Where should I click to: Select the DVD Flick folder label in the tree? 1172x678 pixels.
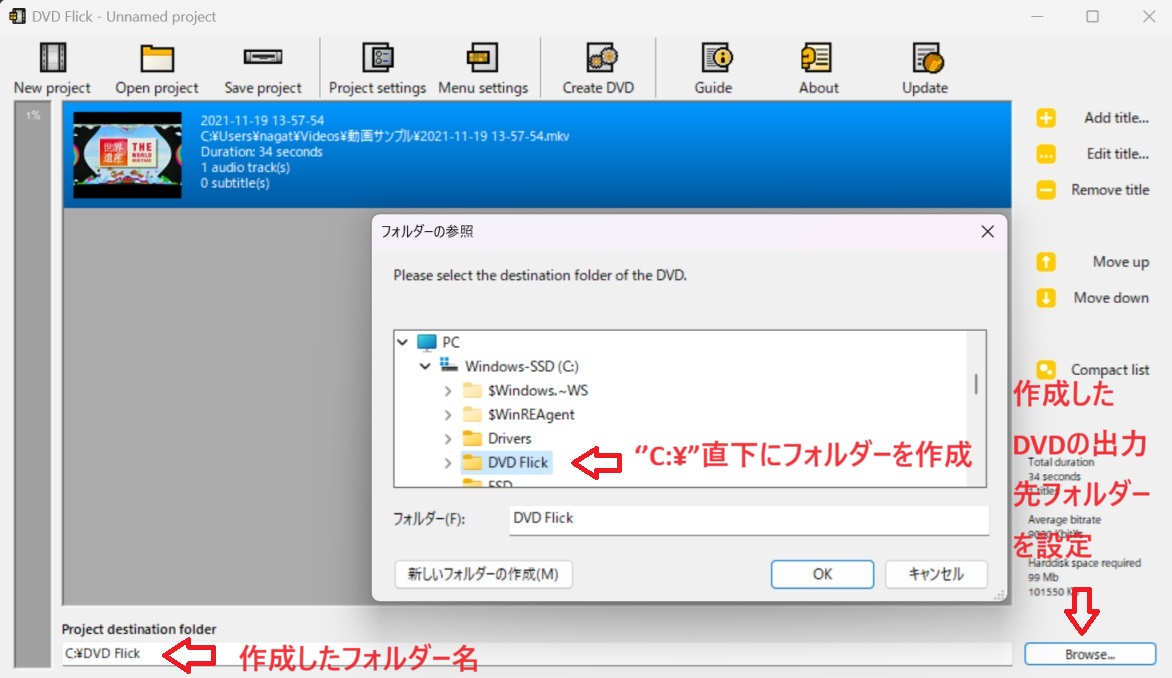[x=518, y=462]
